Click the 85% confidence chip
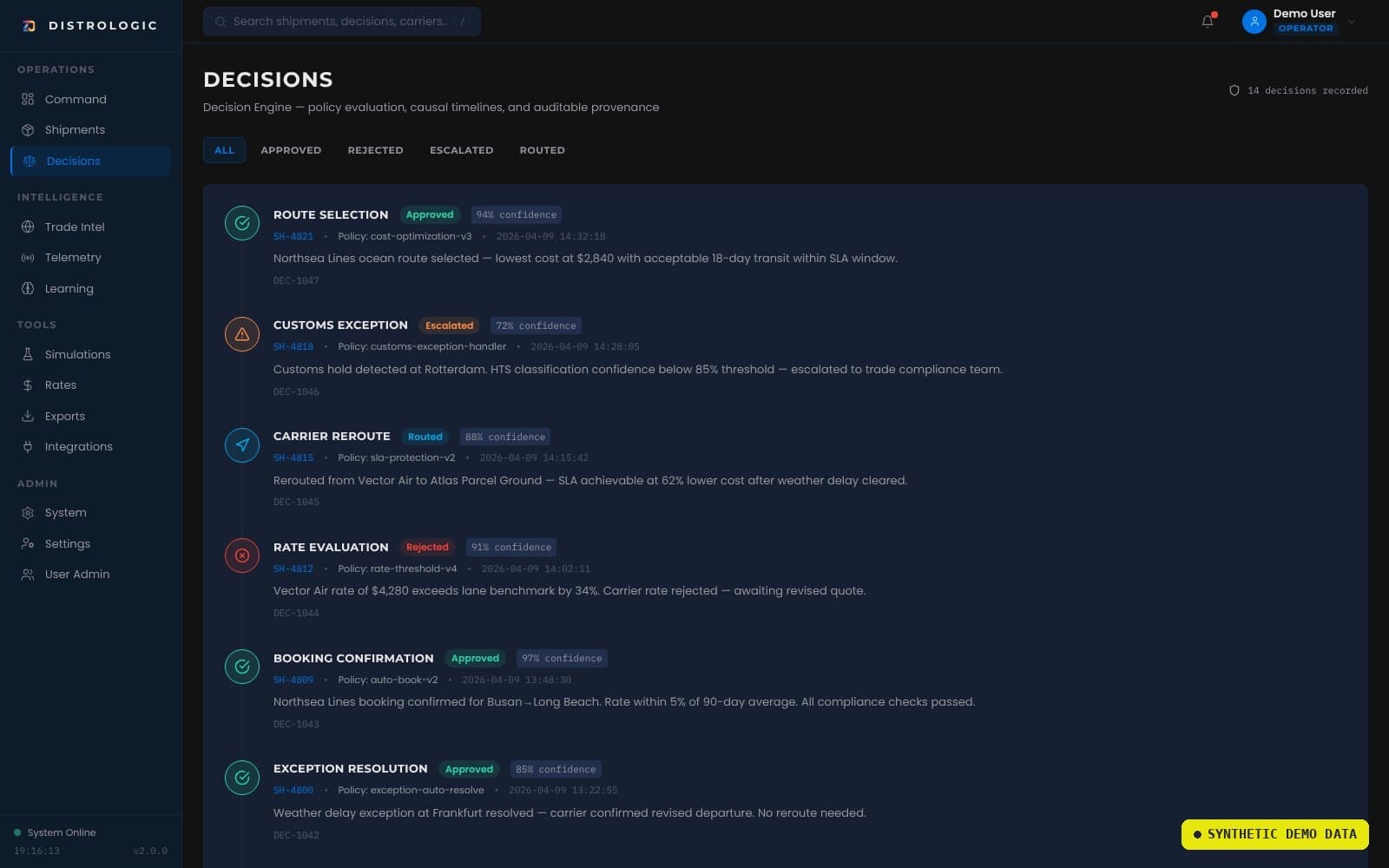The width and height of the screenshot is (1389, 868). tap(556, 769)
